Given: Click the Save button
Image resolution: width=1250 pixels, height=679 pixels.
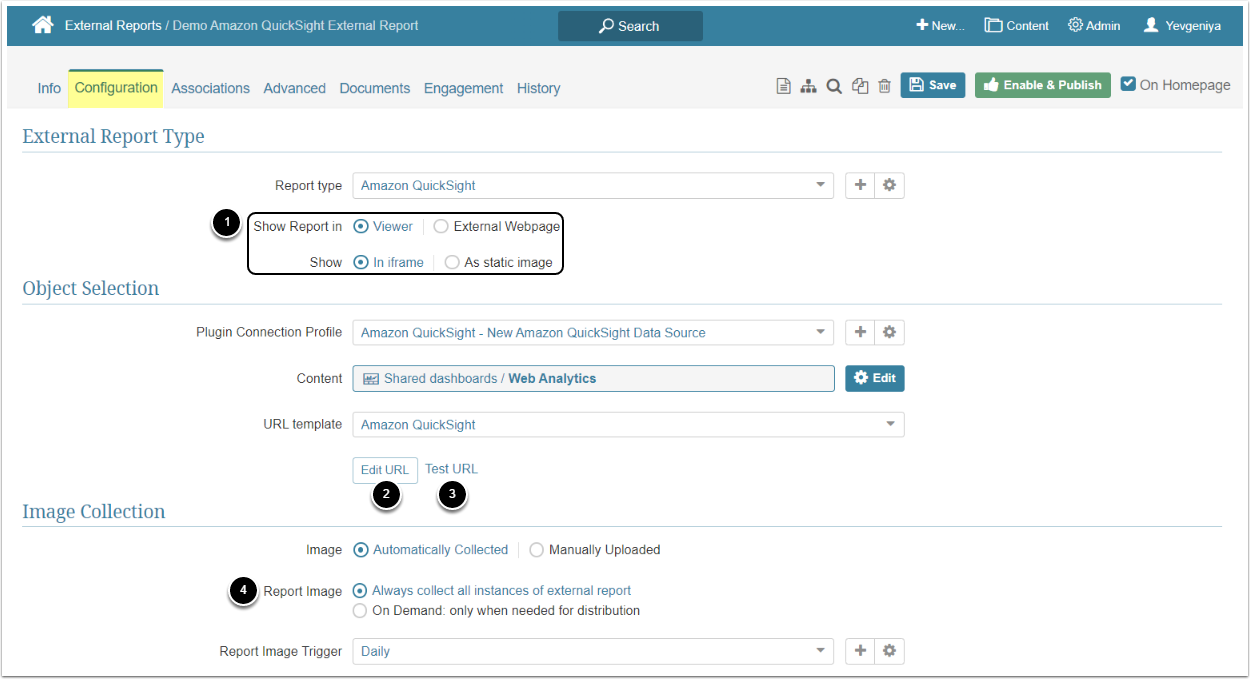Looking at the screenshot, I should pos(932,85).
